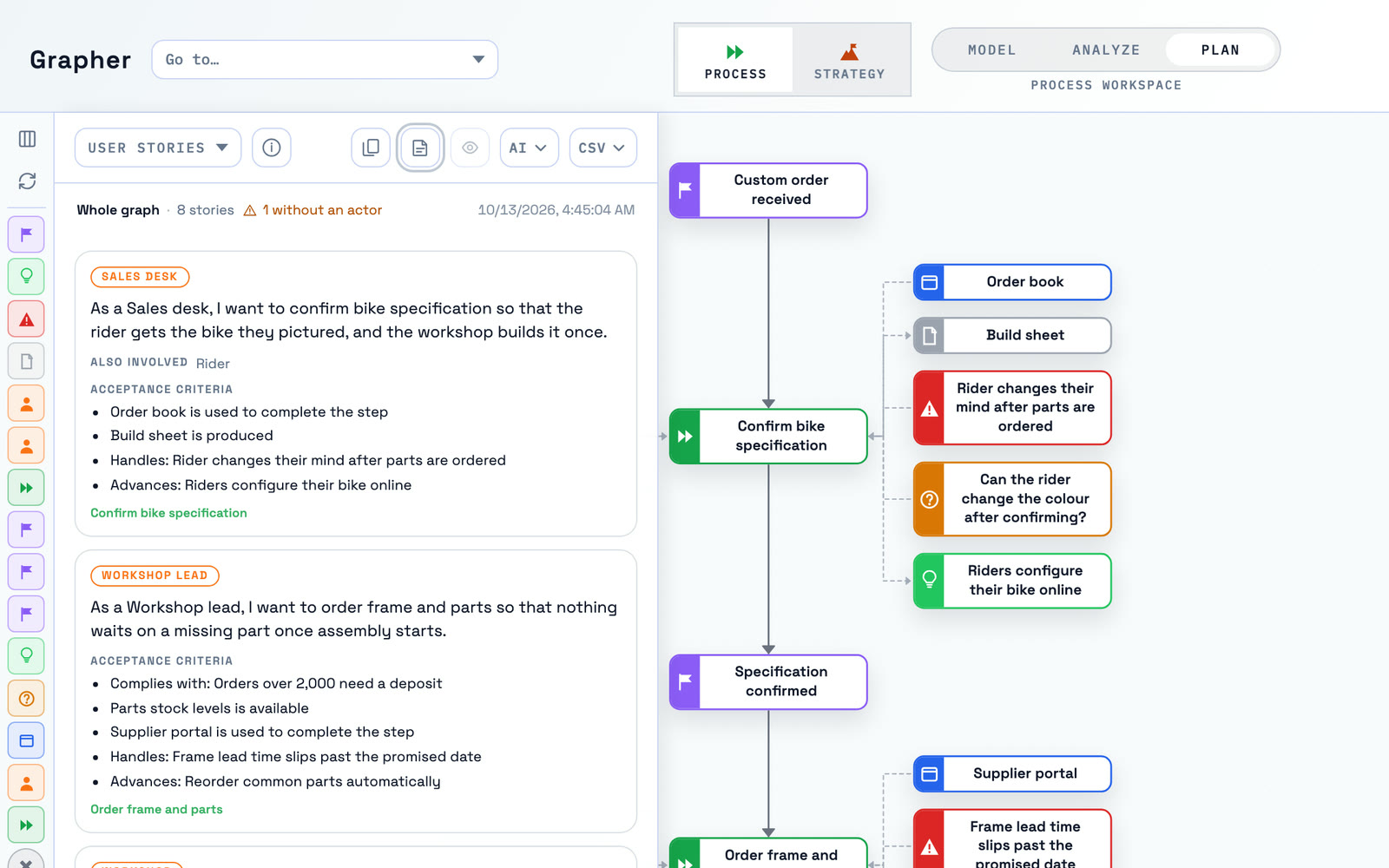The height and width of the screenshot is (868, 1389).
Task: Select the STRATEGY tab
Action: click(x=849, y=60)
